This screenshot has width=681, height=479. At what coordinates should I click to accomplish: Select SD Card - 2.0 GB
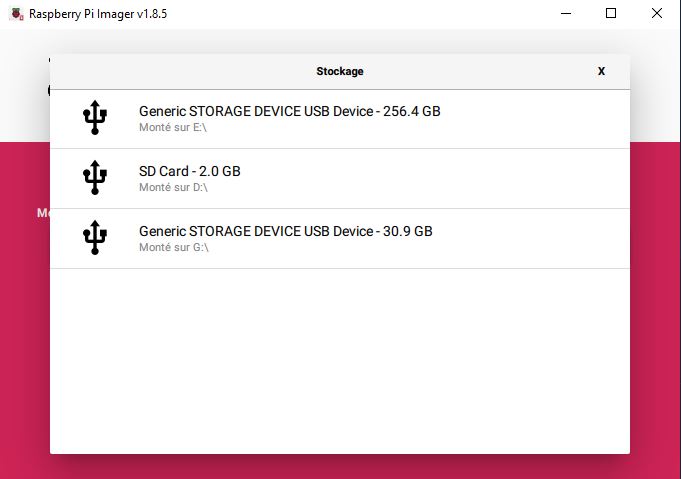coord(340,178)
